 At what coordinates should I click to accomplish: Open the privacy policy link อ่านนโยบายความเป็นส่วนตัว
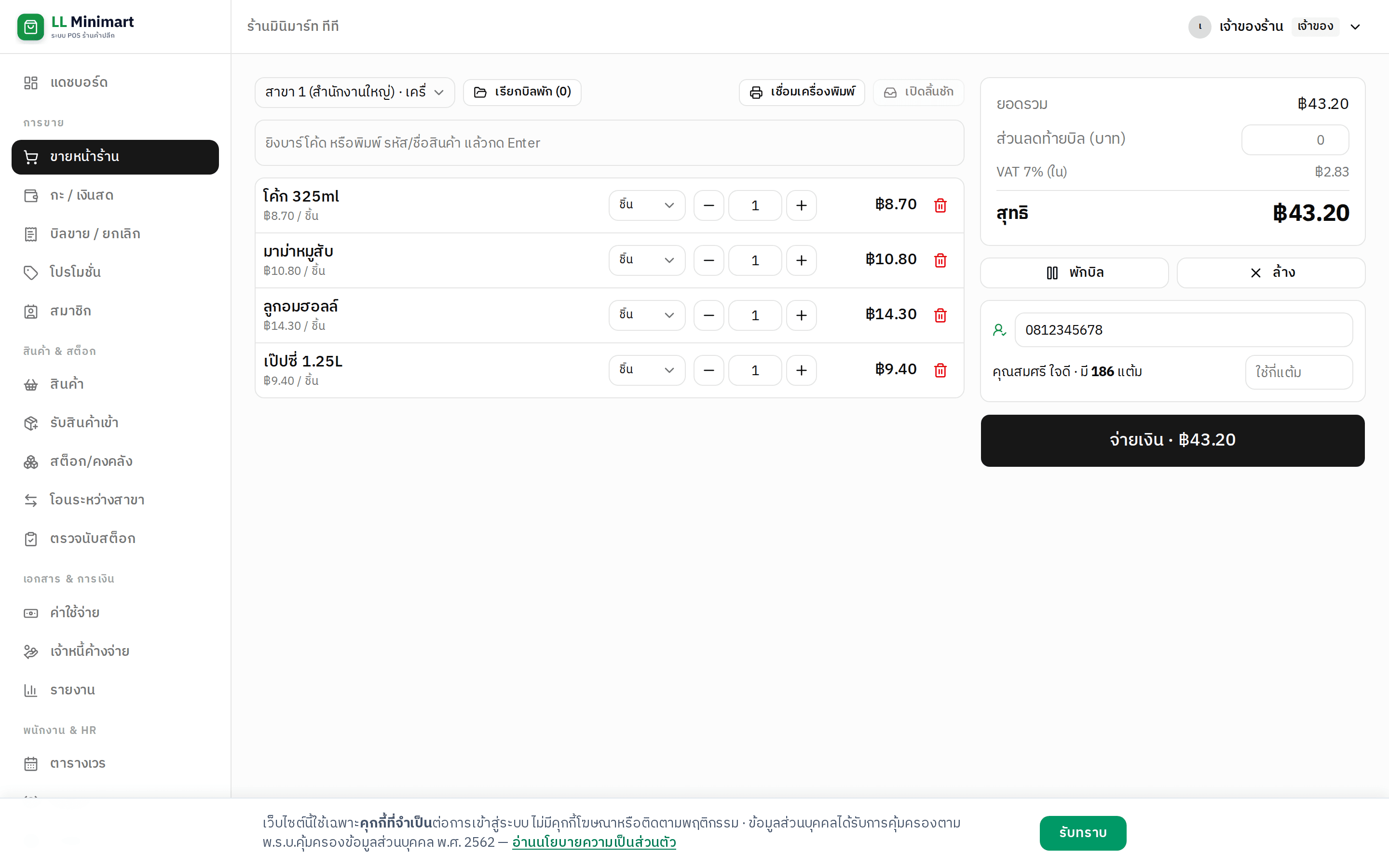(x=594, y=842)
